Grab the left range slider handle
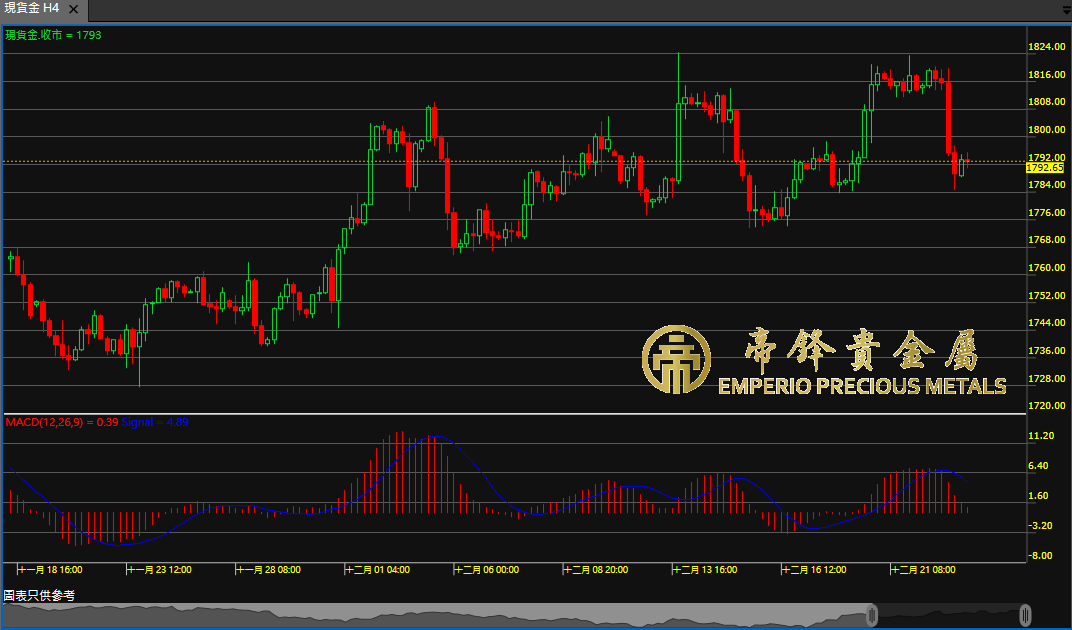This screenshot has width=1072, height=630. (x=872, y=615)
